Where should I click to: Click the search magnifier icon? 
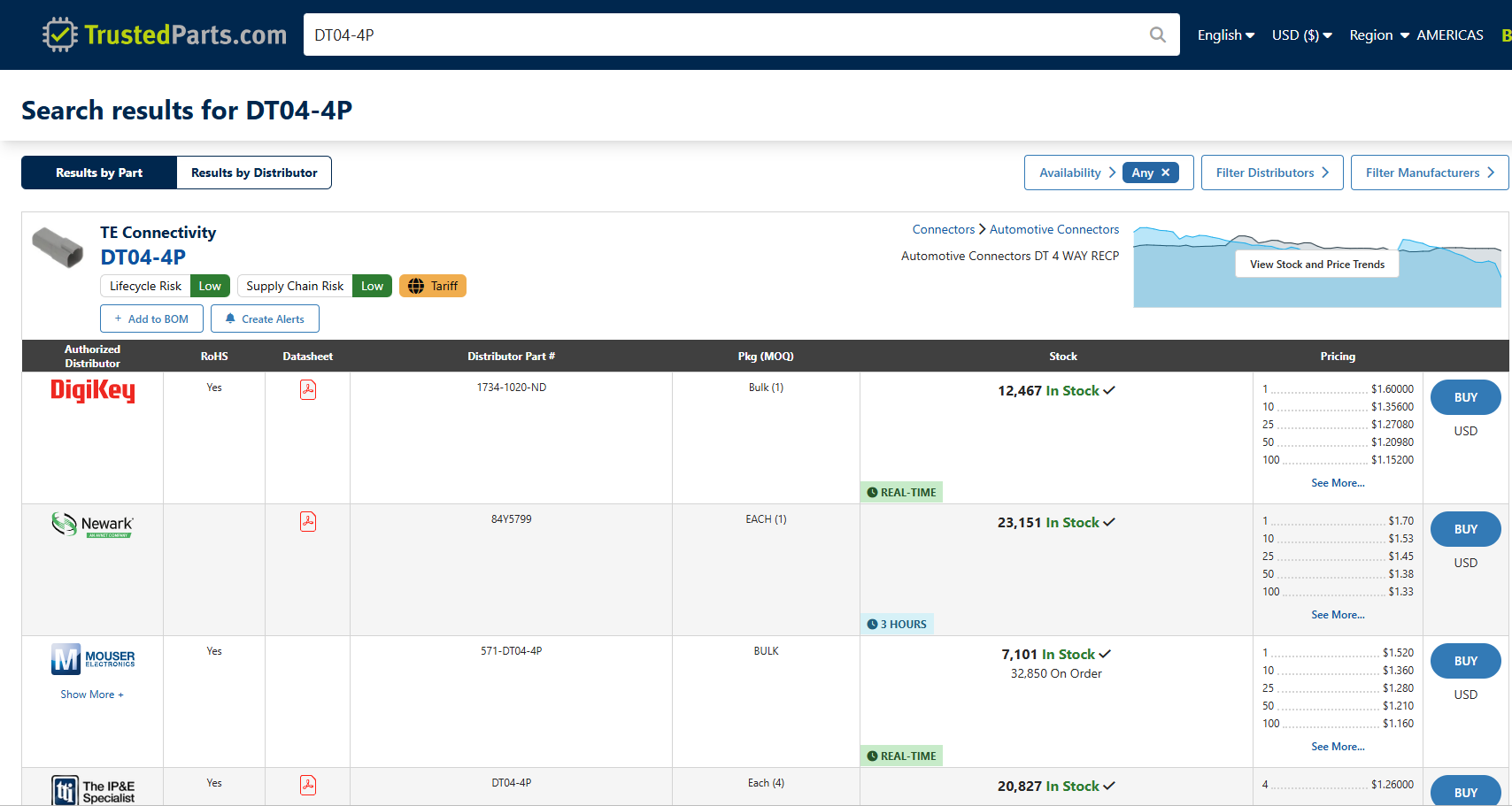(x=1157, y=35)
